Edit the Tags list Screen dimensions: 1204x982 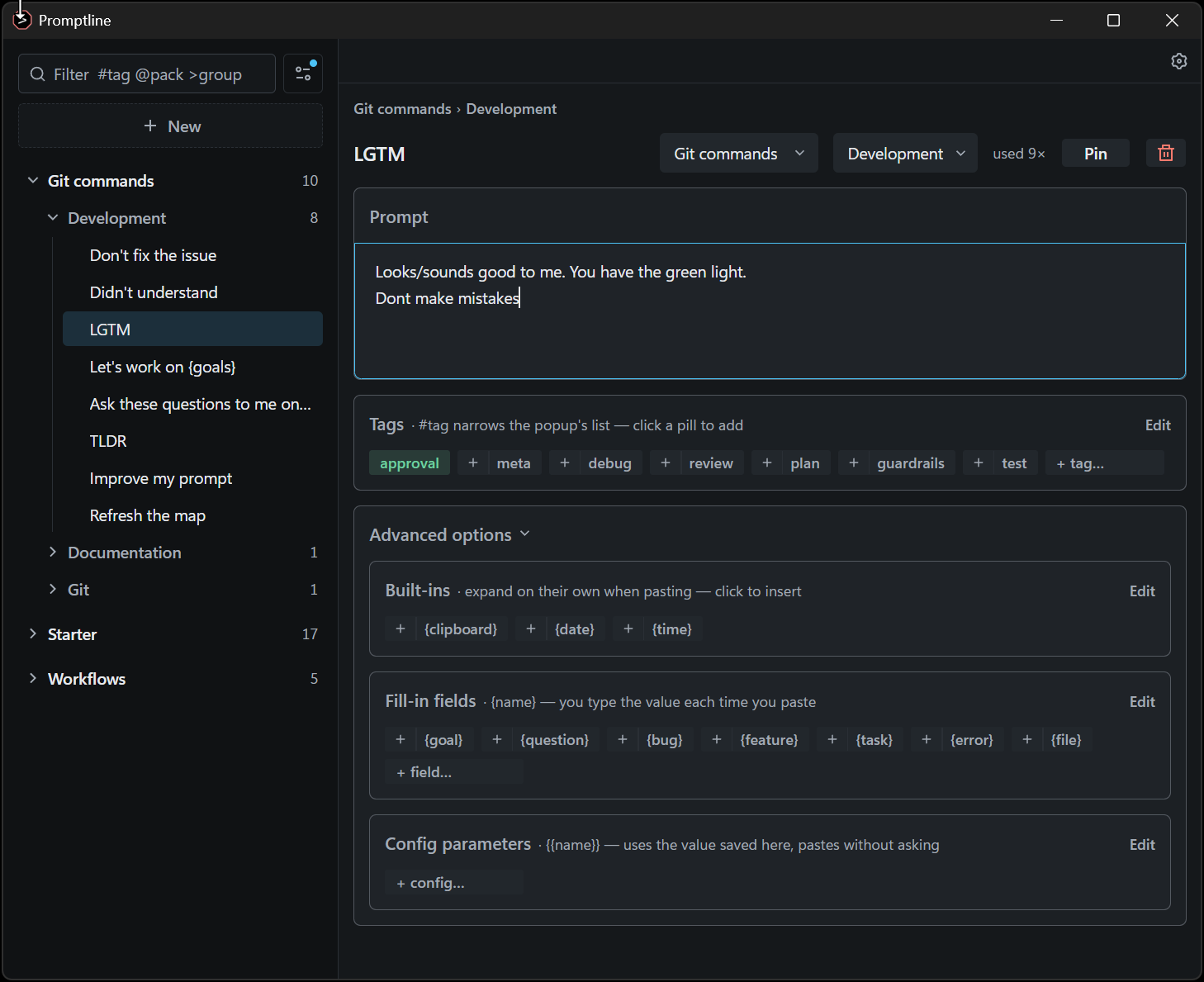(x=1158, y=425)
